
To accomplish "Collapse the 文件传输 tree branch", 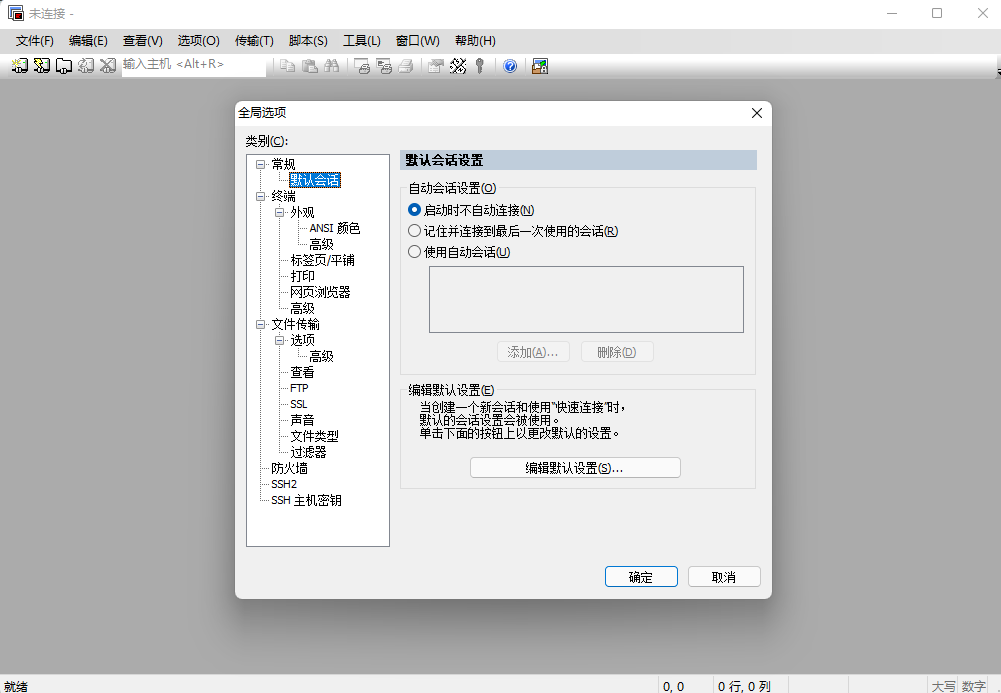I will pyautogui.click(x=259, y=323).
